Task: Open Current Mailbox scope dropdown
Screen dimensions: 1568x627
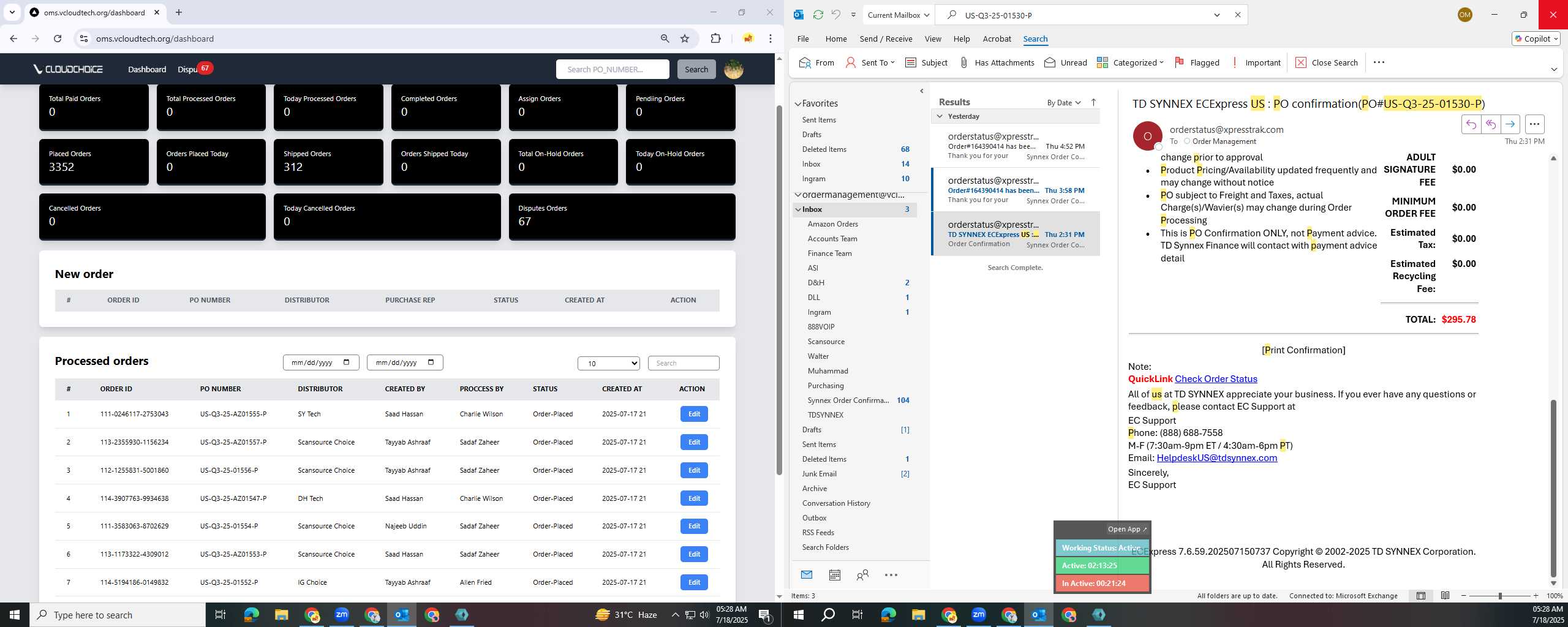Action: 899,15
